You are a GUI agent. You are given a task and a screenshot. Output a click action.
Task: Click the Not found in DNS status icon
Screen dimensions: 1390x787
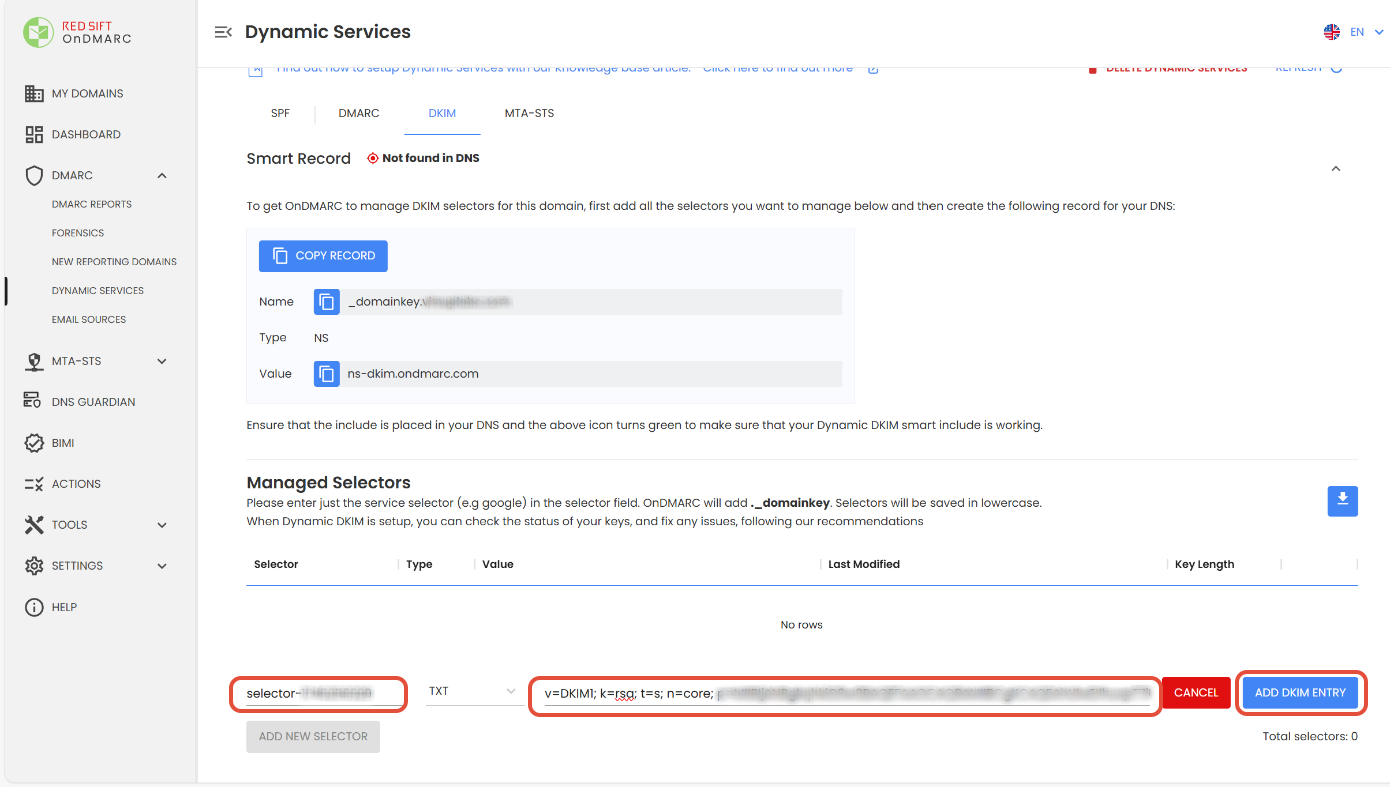pos(373,158)
